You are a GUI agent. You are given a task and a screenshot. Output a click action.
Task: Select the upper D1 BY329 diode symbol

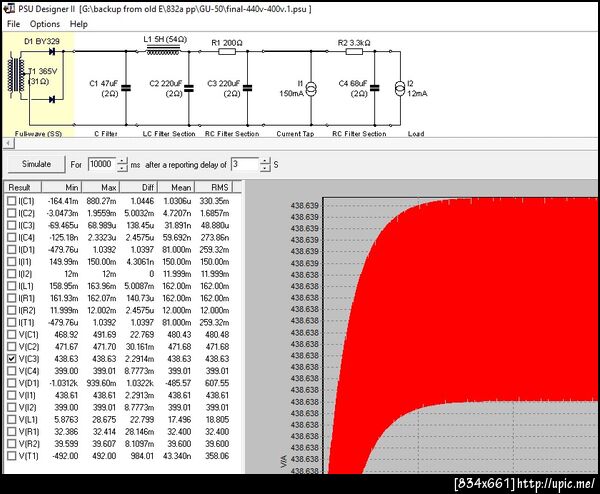[x=52, y=51]
